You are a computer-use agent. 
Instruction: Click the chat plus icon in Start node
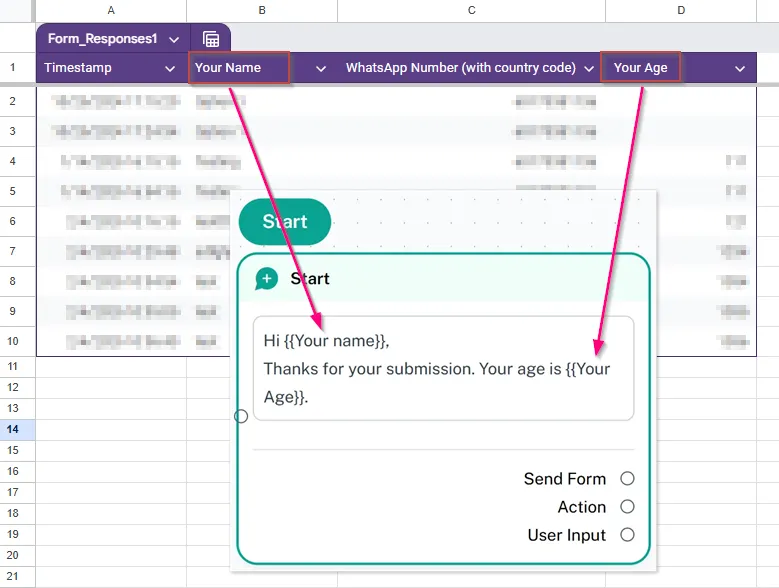(267, 279)
